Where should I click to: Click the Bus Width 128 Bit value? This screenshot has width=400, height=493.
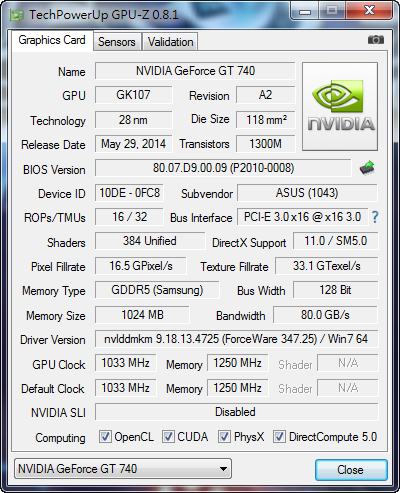(x=336, y=290)
